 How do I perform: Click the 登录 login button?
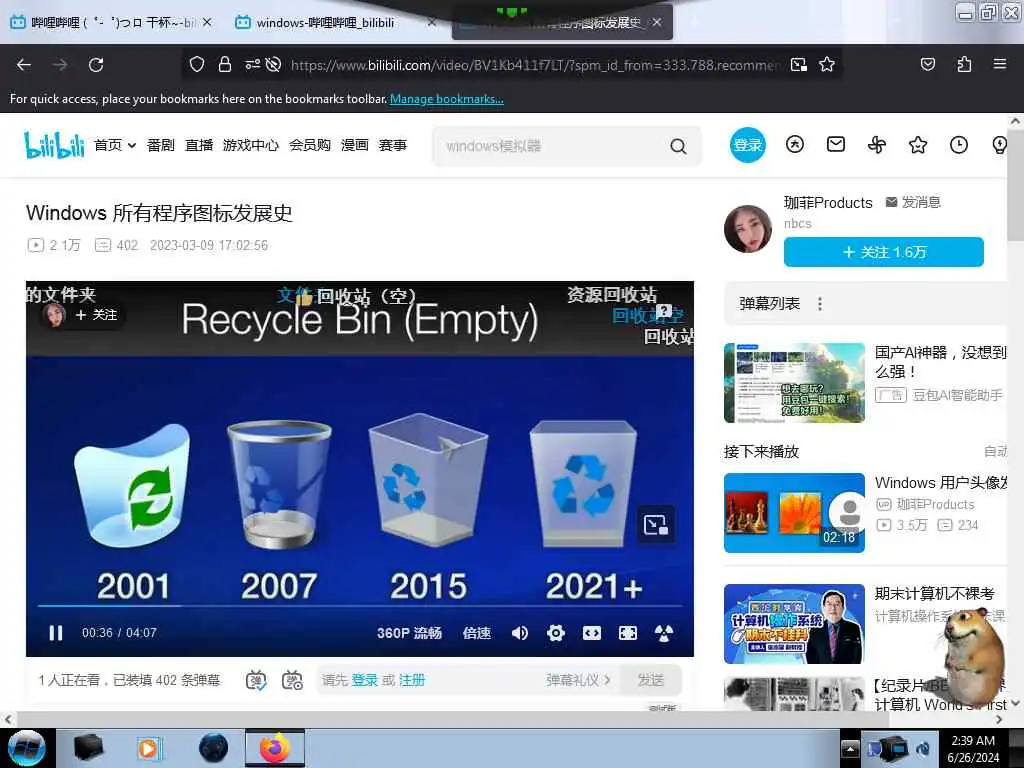coord(747,145)
